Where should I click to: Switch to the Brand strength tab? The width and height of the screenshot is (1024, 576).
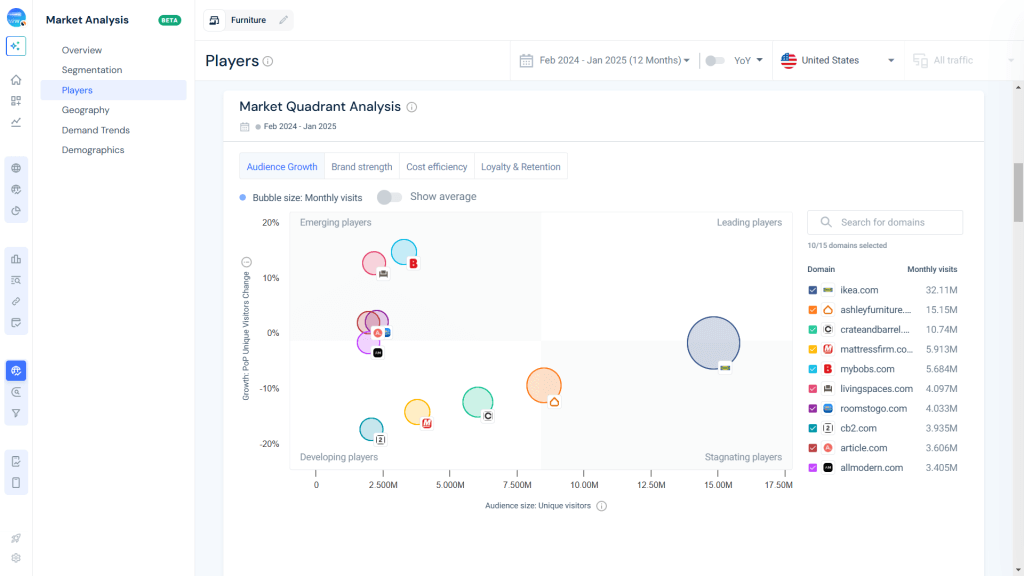click(x=361, y=166)
